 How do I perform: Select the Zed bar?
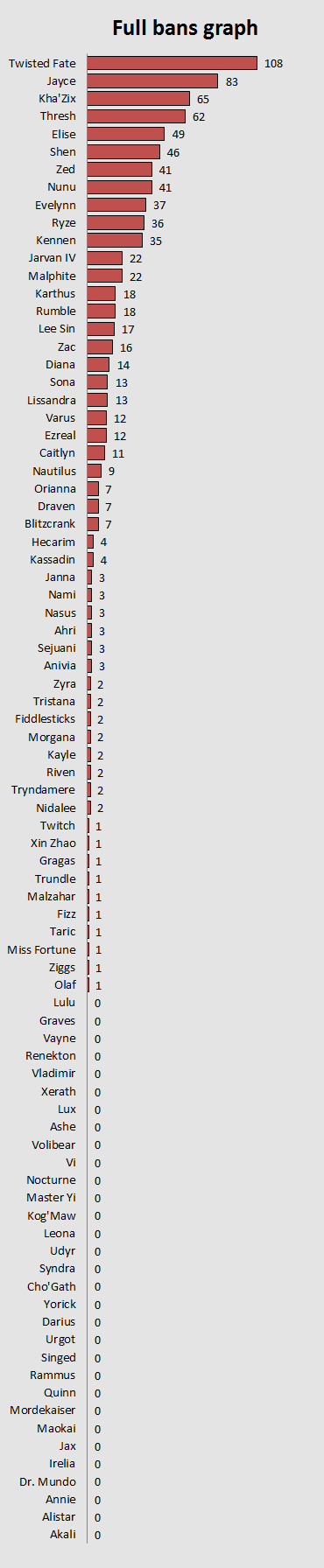click(x=120, y=170)
